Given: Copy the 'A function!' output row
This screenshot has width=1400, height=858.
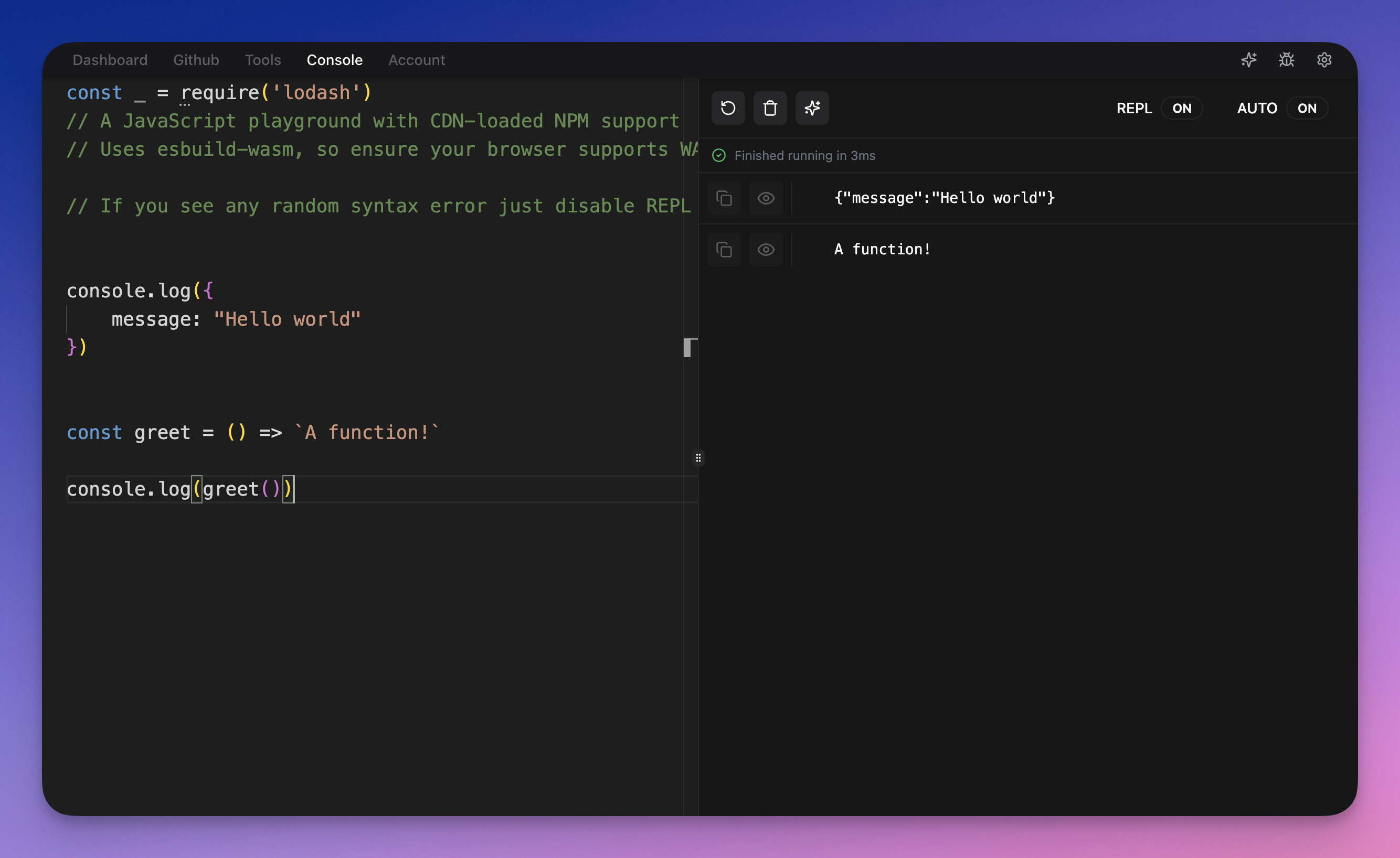Looking at the screenshot, I should pyautogui.click(x=724, y=249).
